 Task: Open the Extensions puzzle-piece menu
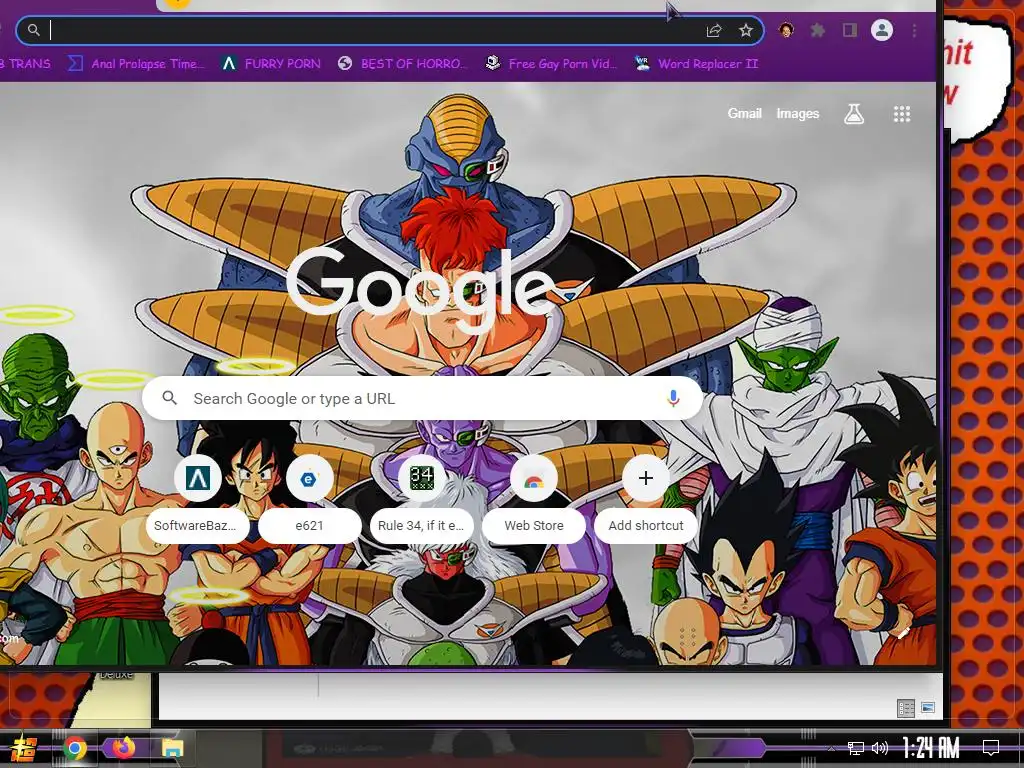click(x=818, y=30)
